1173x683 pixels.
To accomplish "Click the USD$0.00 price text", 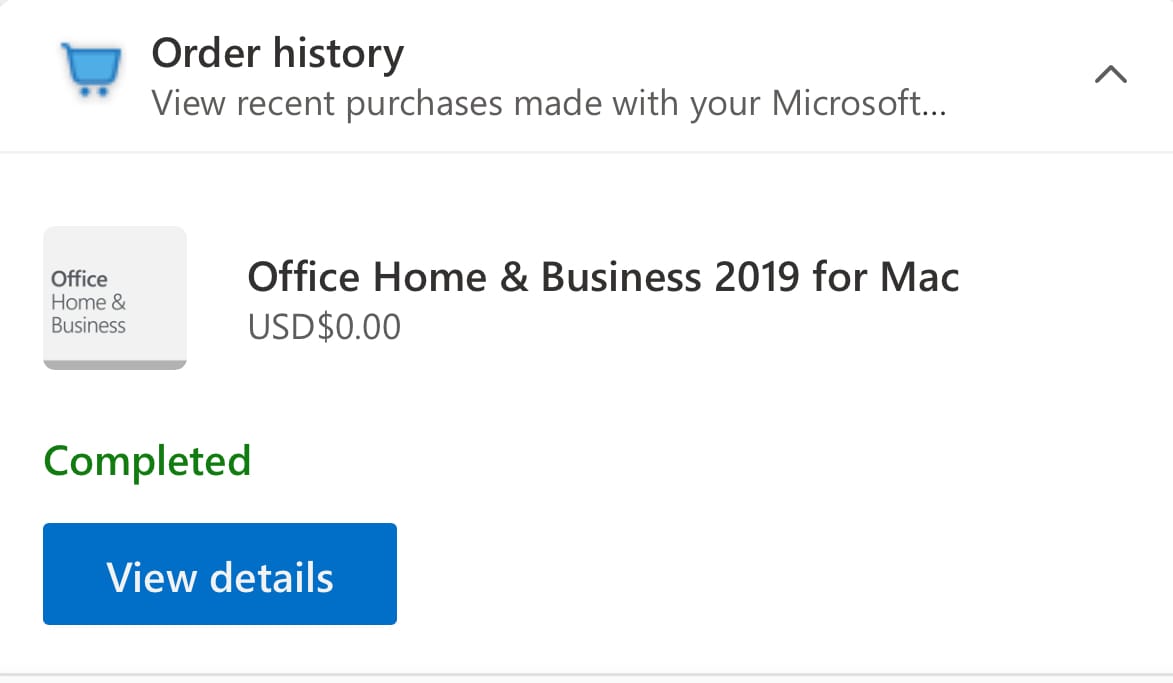I will pyautogui.click(x=324, y=326).
